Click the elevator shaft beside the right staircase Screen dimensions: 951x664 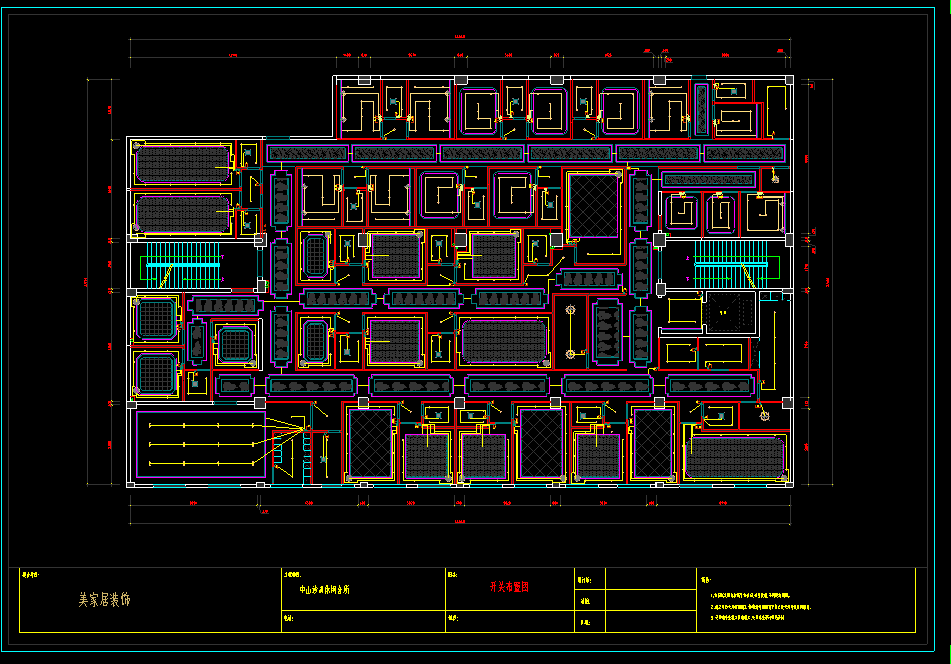coord(729,314)
